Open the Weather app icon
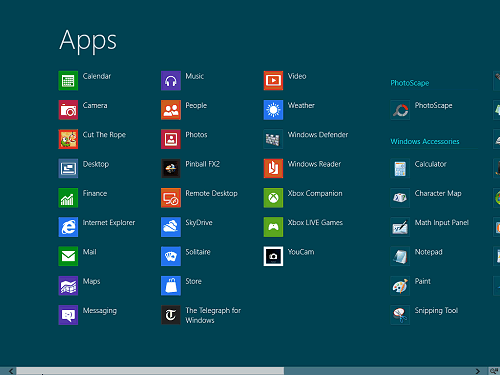500x375 pixels. pyautogui.click(x=273, y=110)
